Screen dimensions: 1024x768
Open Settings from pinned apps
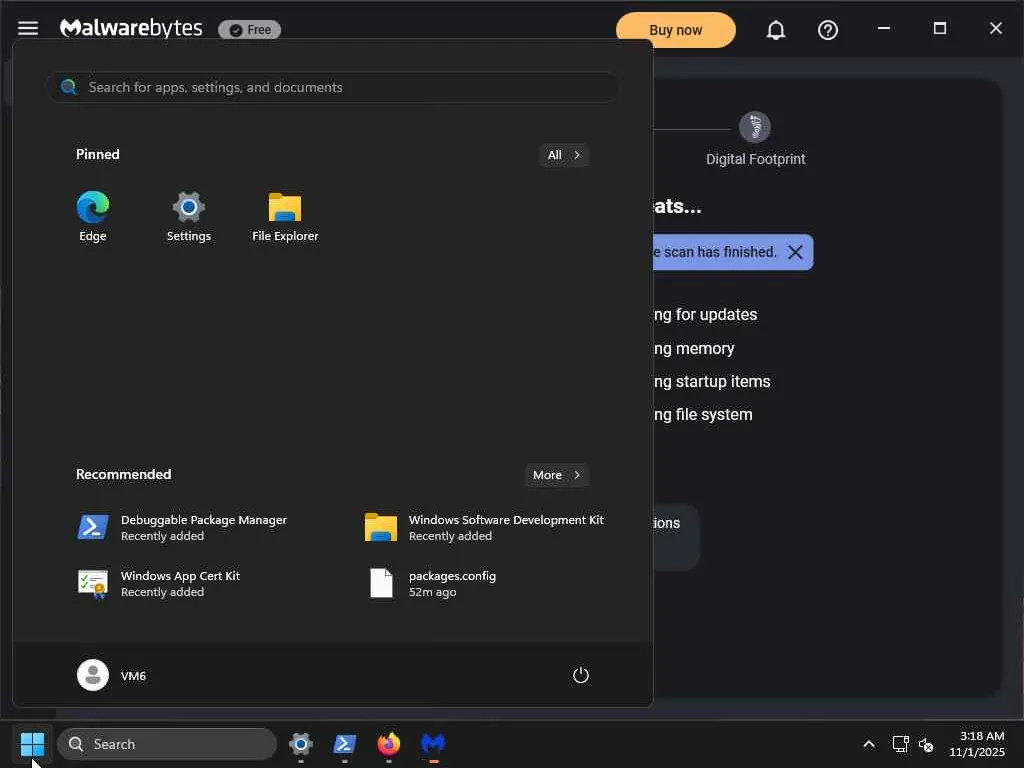click(x=189, y=217)
